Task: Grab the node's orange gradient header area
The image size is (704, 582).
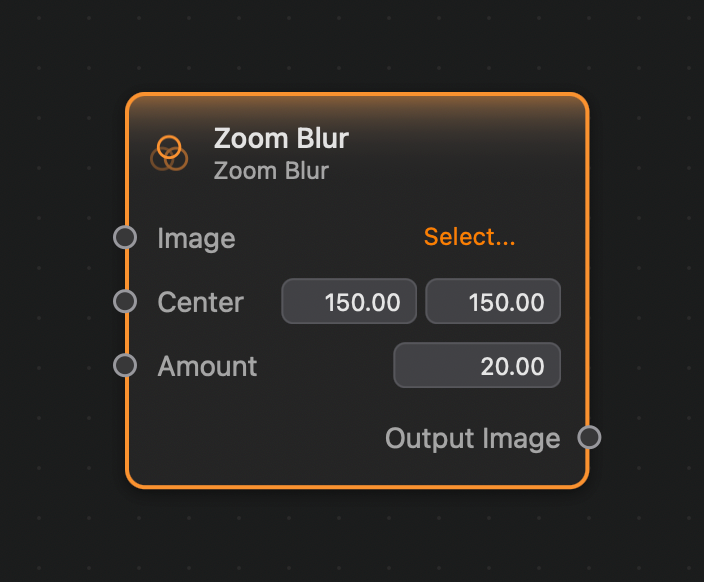Action: [x=449, y=112]
